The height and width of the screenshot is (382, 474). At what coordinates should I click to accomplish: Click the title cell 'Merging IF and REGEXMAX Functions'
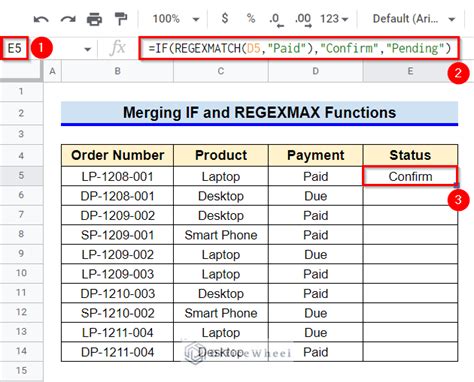coord(259,113)
